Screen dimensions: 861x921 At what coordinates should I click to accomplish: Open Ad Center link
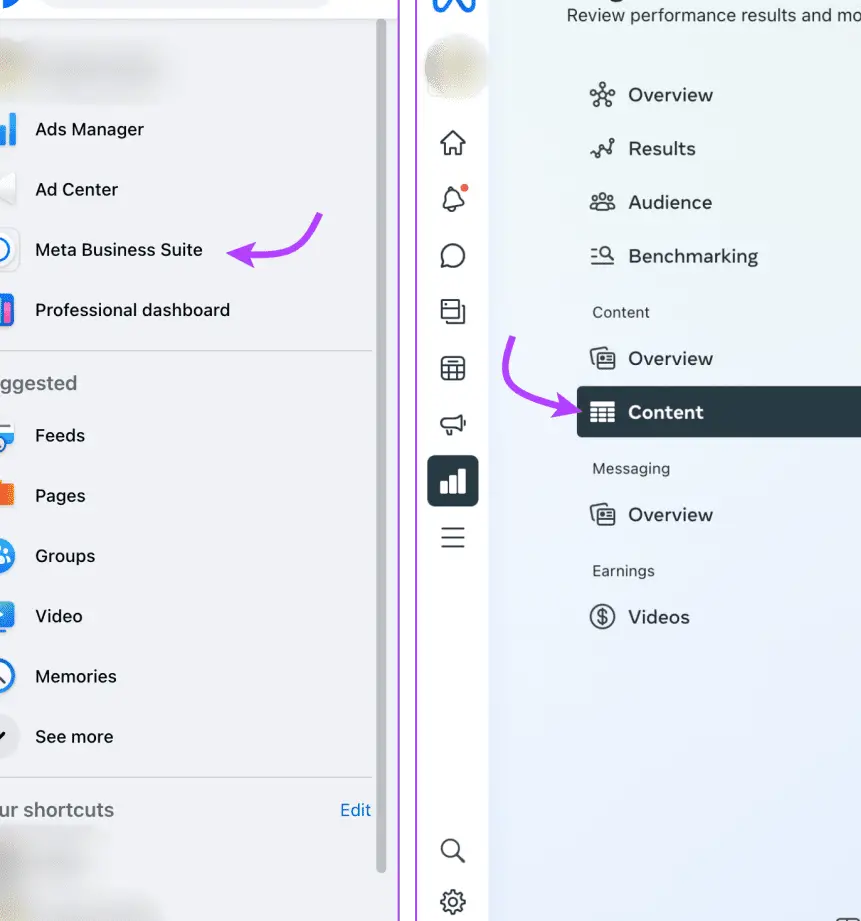point(76,189)
